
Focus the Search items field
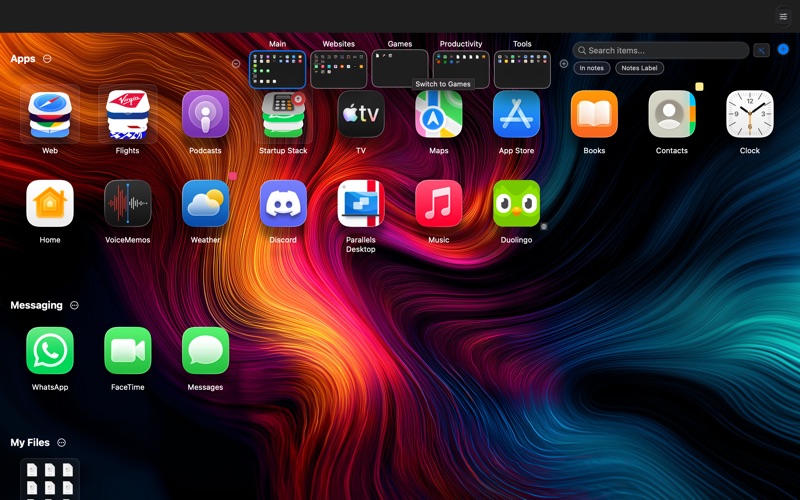click(661, 50)
